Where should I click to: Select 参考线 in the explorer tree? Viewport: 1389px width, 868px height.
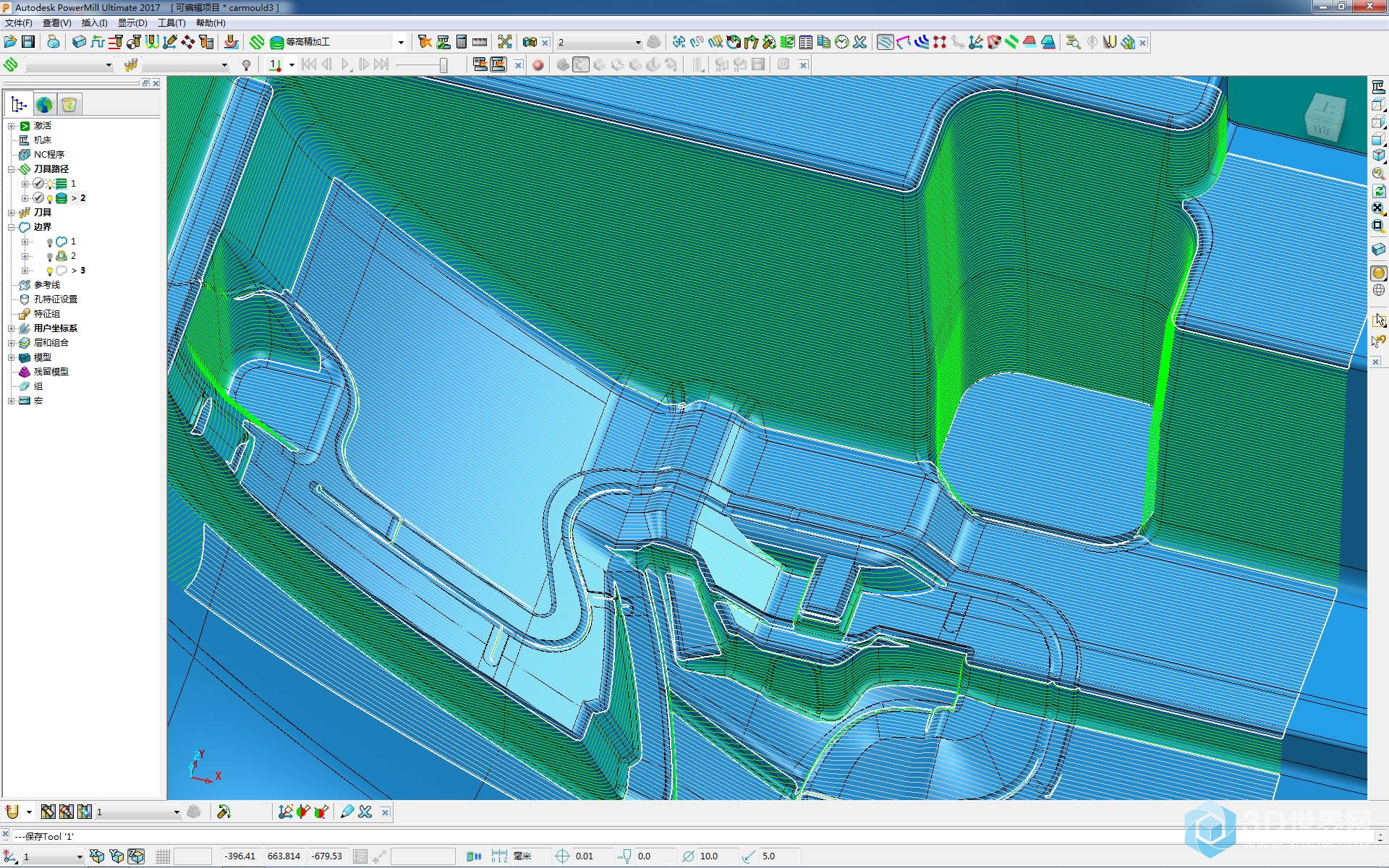point(46,285)
